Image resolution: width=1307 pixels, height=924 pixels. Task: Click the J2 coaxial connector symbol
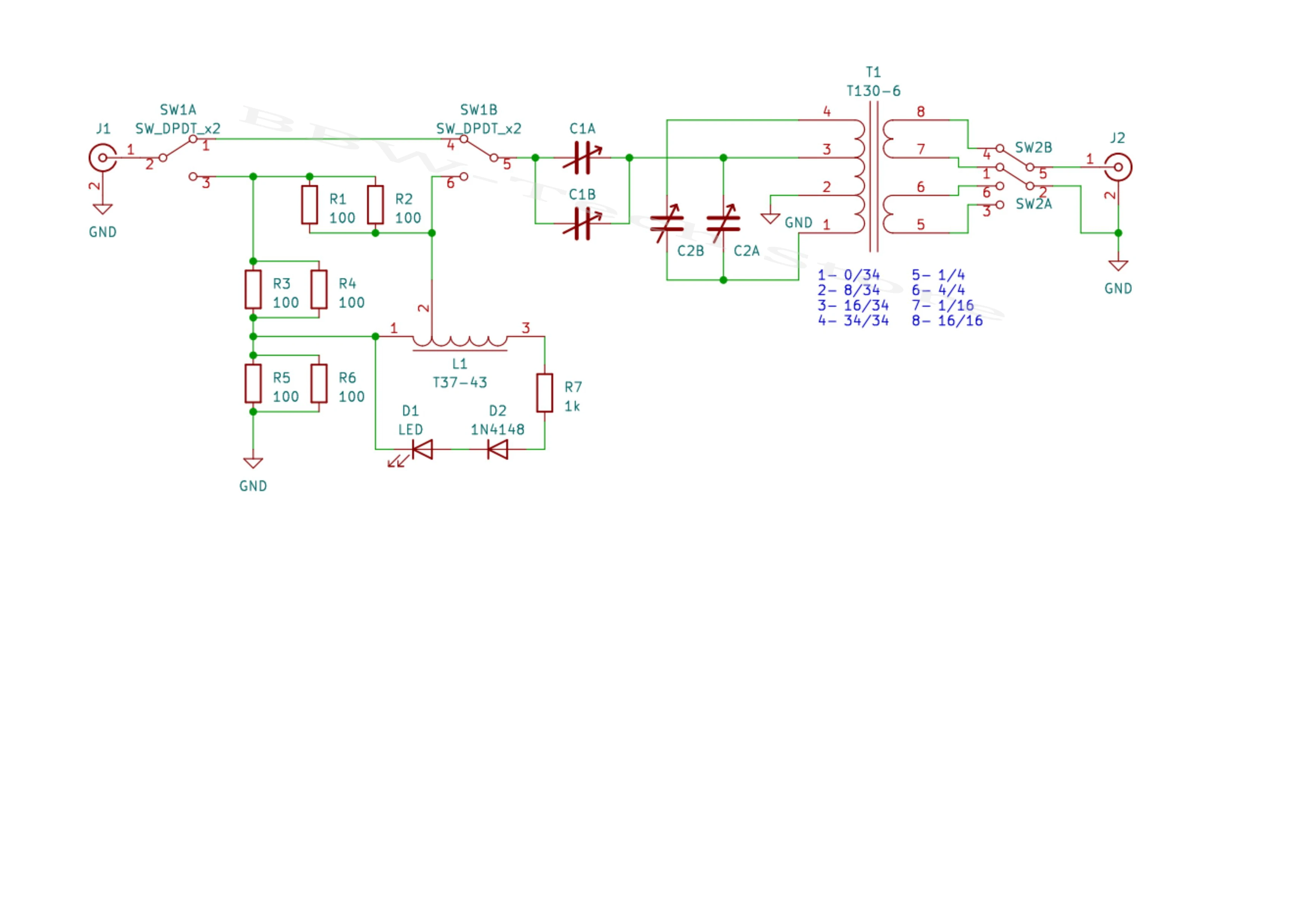coord(1118,167)
